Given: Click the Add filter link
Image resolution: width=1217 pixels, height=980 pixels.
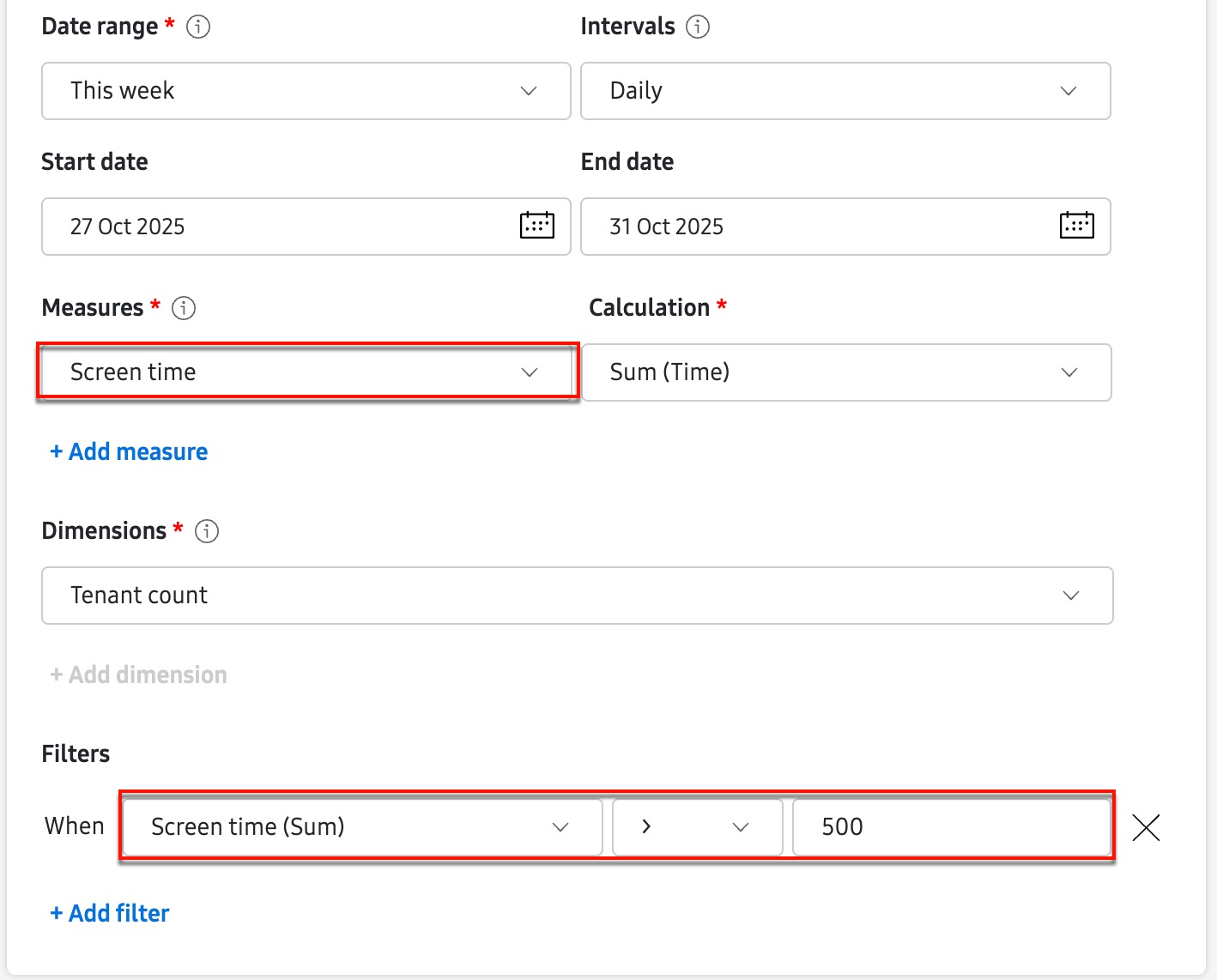Looking at the screenshot, I should point(109,912).
